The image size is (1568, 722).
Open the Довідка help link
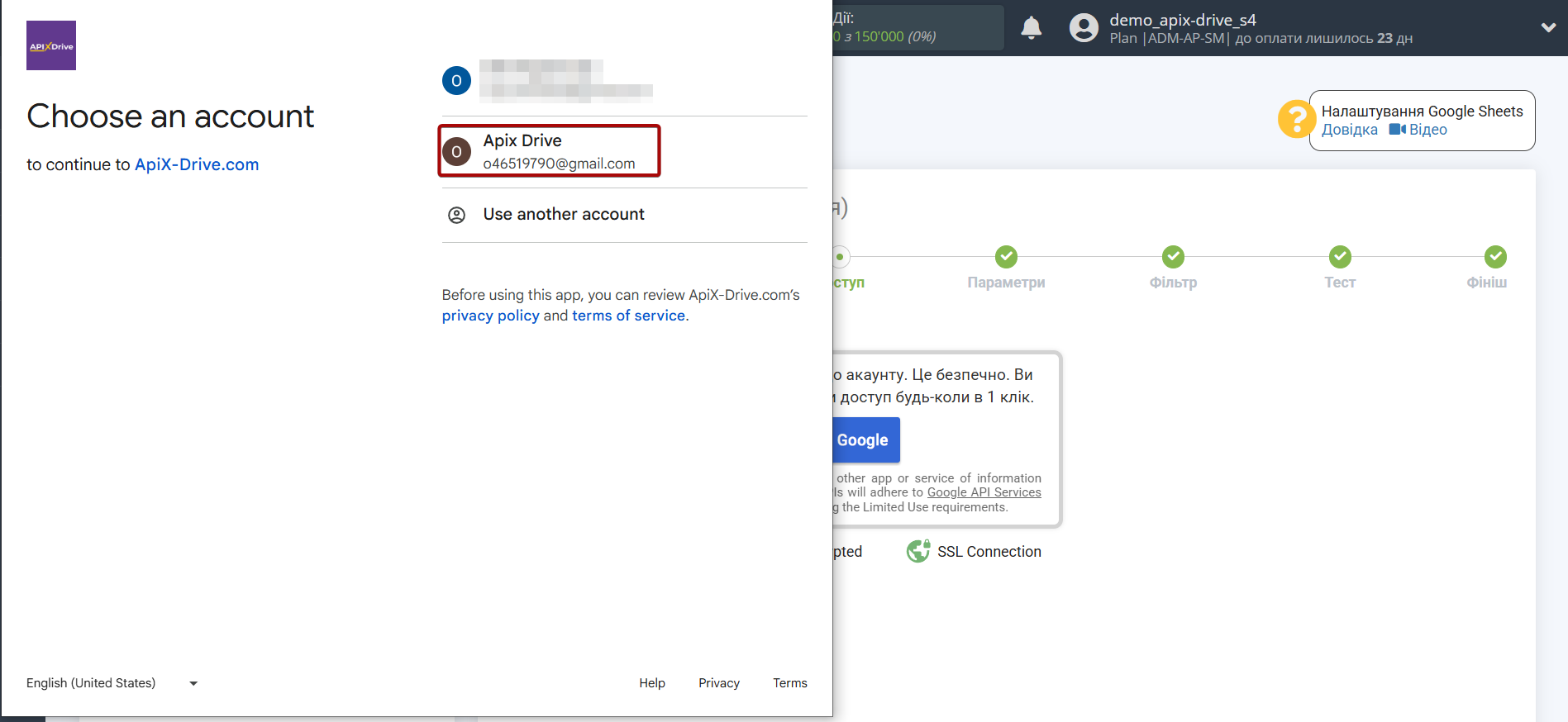click(1349, 130)
